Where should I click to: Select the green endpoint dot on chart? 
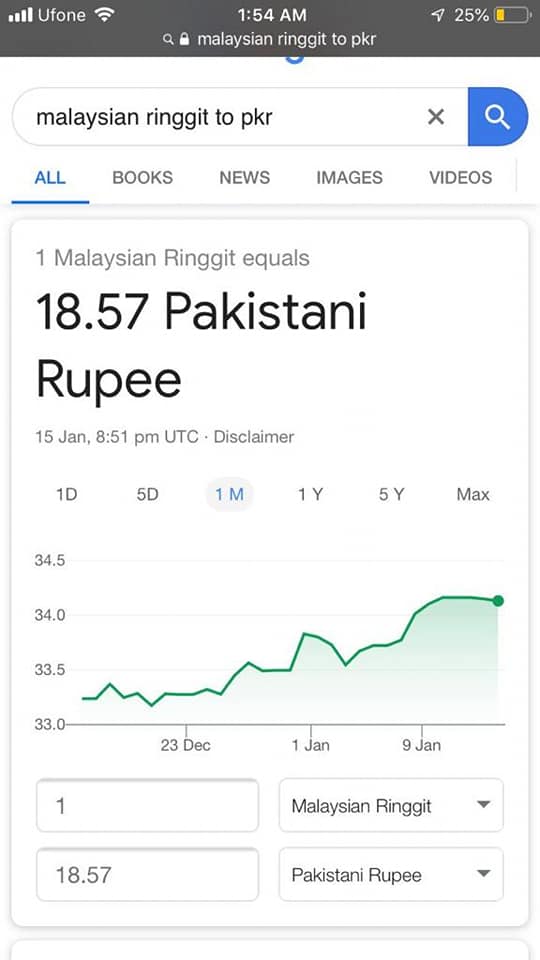click(x=498, y=601)
